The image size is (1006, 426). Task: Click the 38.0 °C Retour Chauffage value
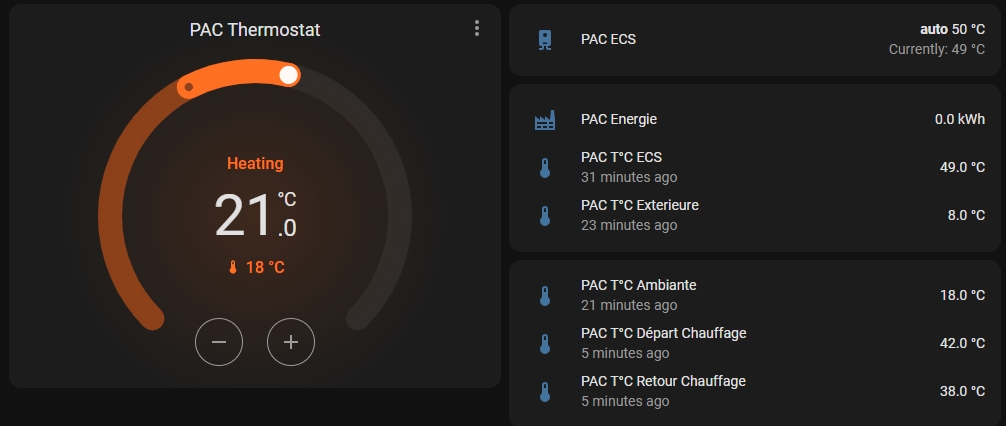coord(962,391)
